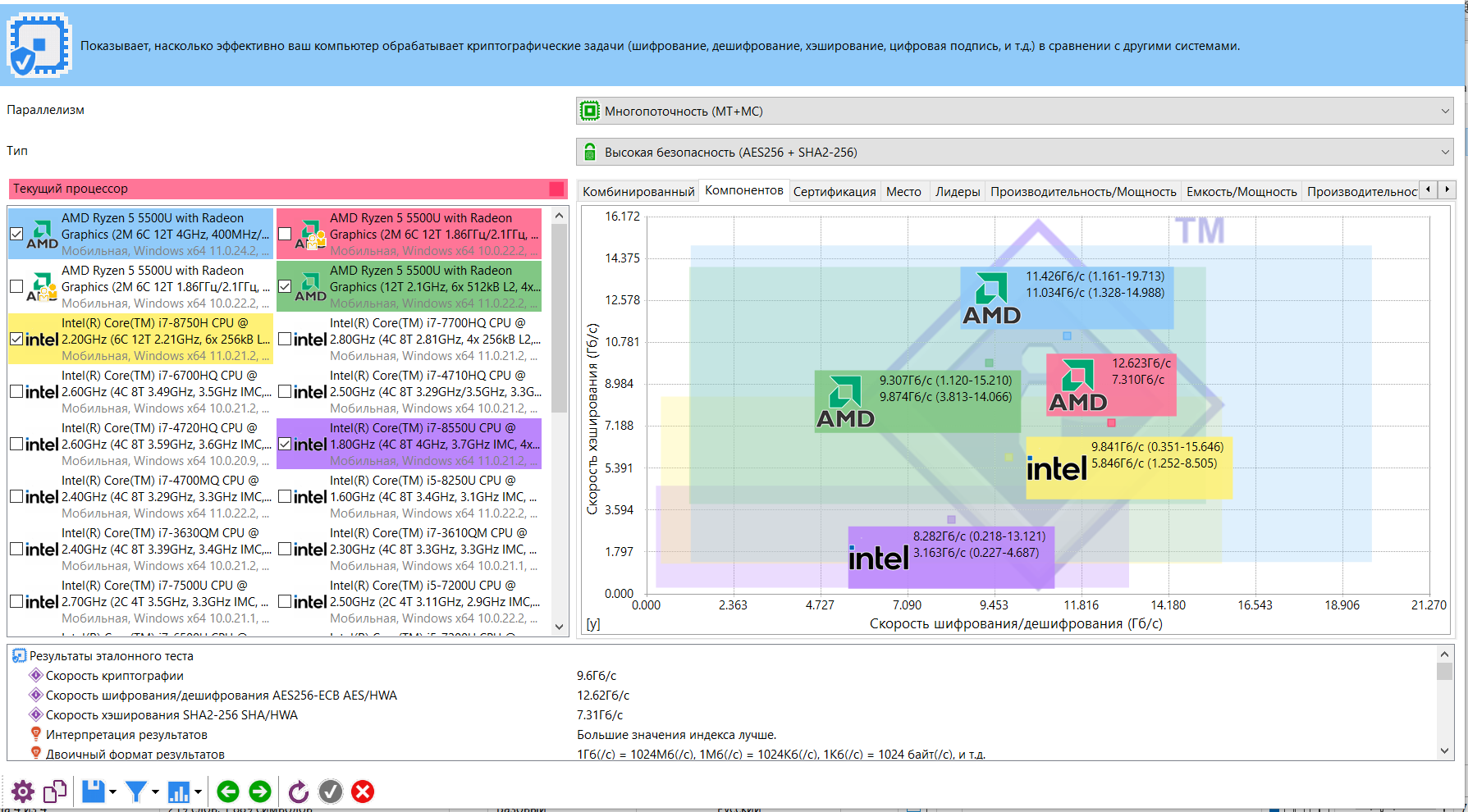
Task: Click the gray checkmark OK icon
Action: coord(331,791)
